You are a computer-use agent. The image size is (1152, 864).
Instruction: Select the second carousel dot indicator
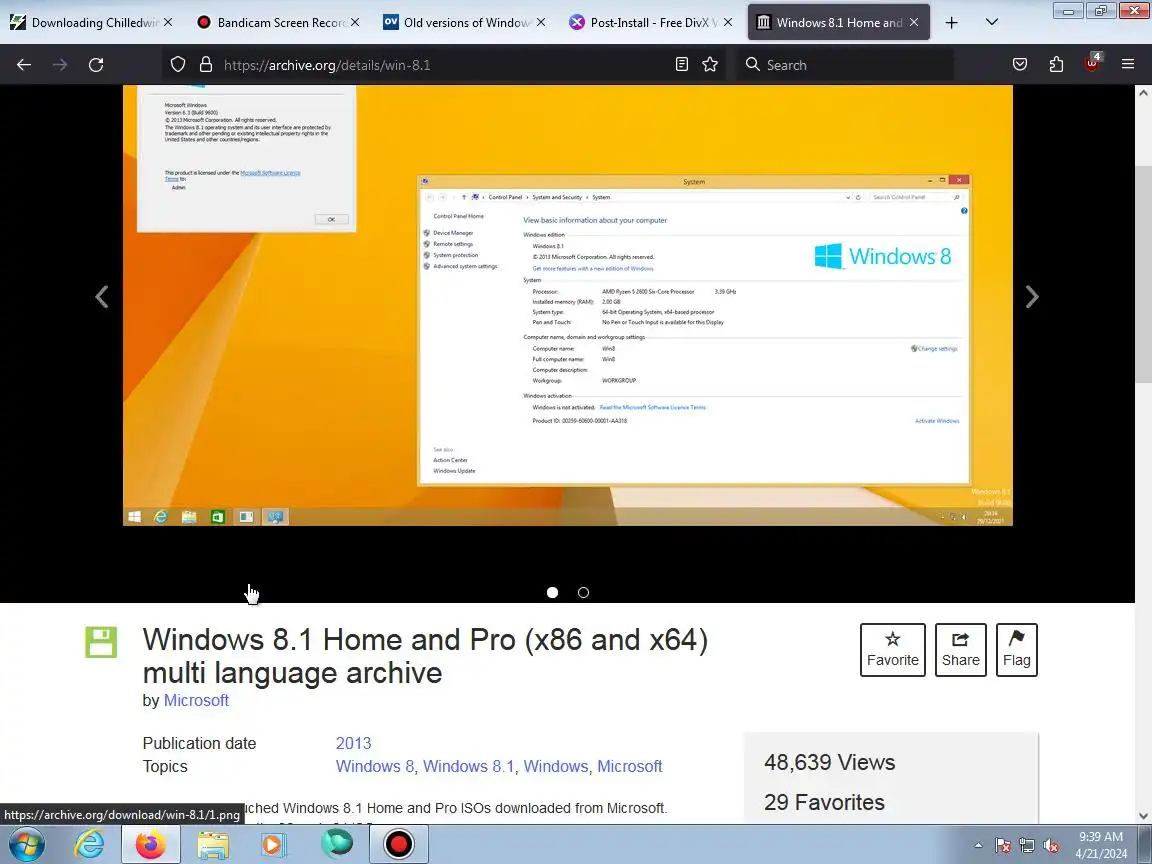[583, 592]
